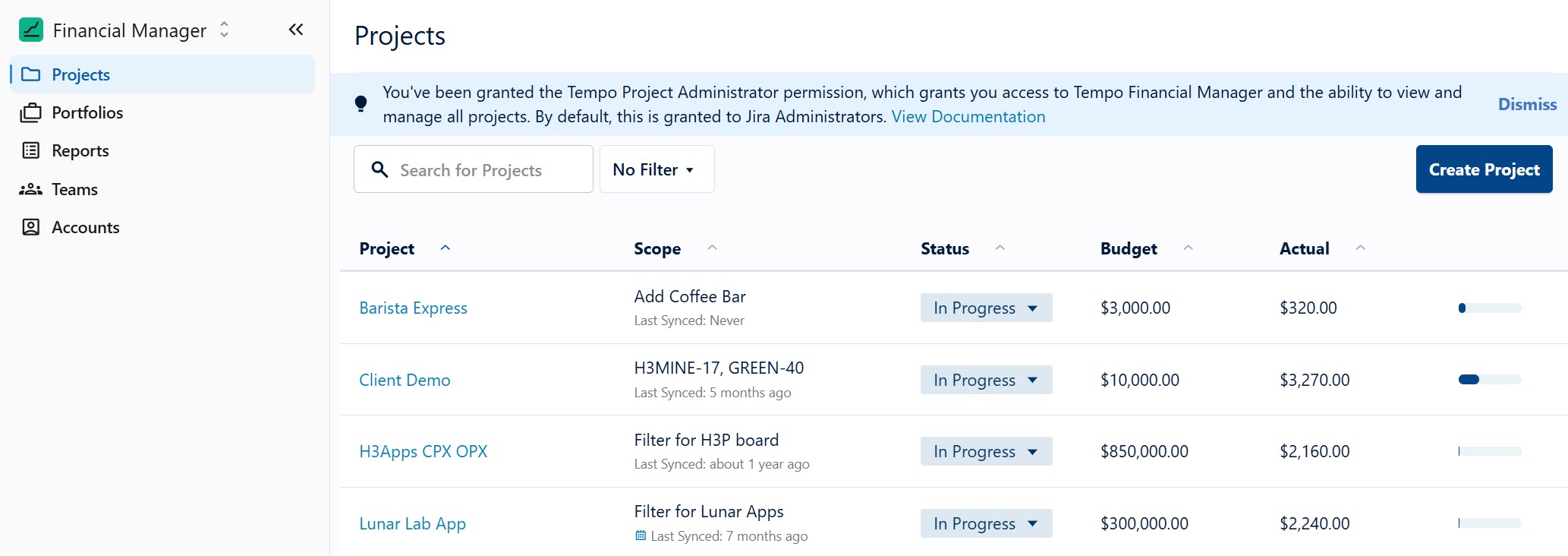Screen dimensions: 1568x556
Task: Open the No Filter dropdown
Action: 656,169
